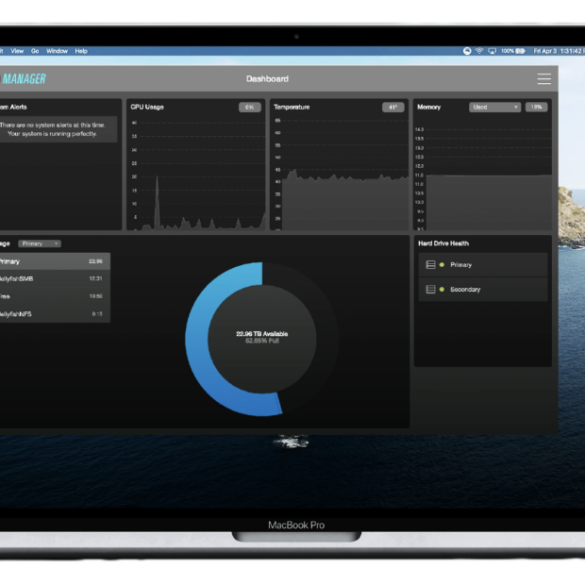Click the Temperature graph area
This screenshot has width=585, height=585.
click(345, 203)
